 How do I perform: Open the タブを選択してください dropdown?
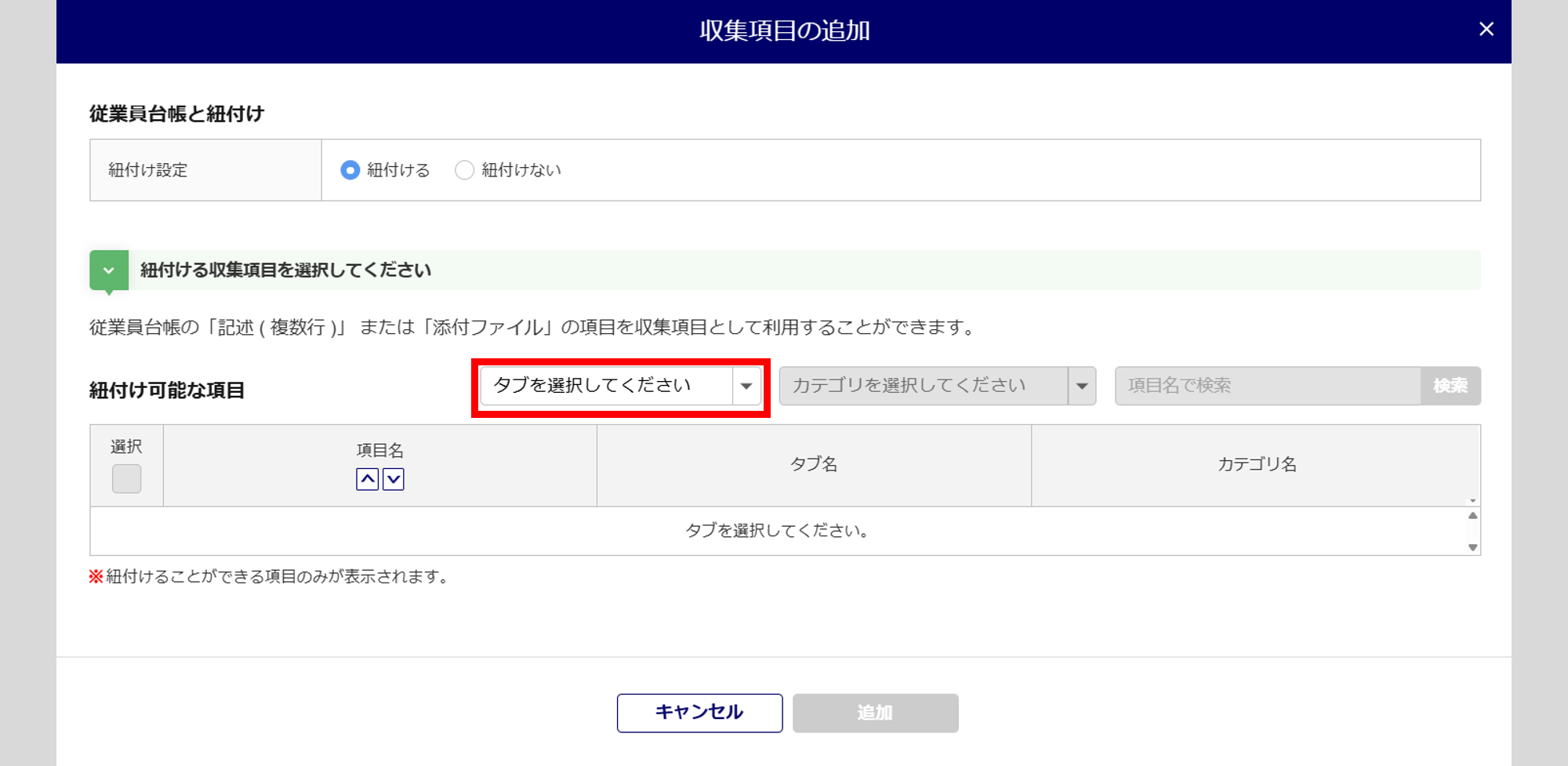coord(621,386)
